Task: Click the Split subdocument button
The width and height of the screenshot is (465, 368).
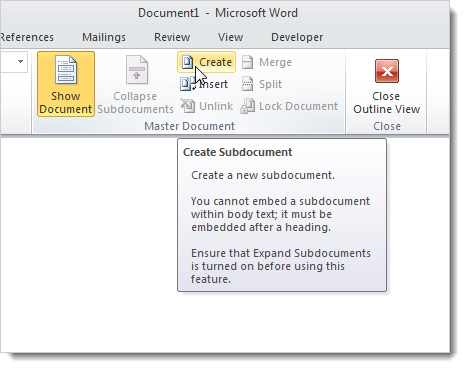Action: tap(262, 84)
